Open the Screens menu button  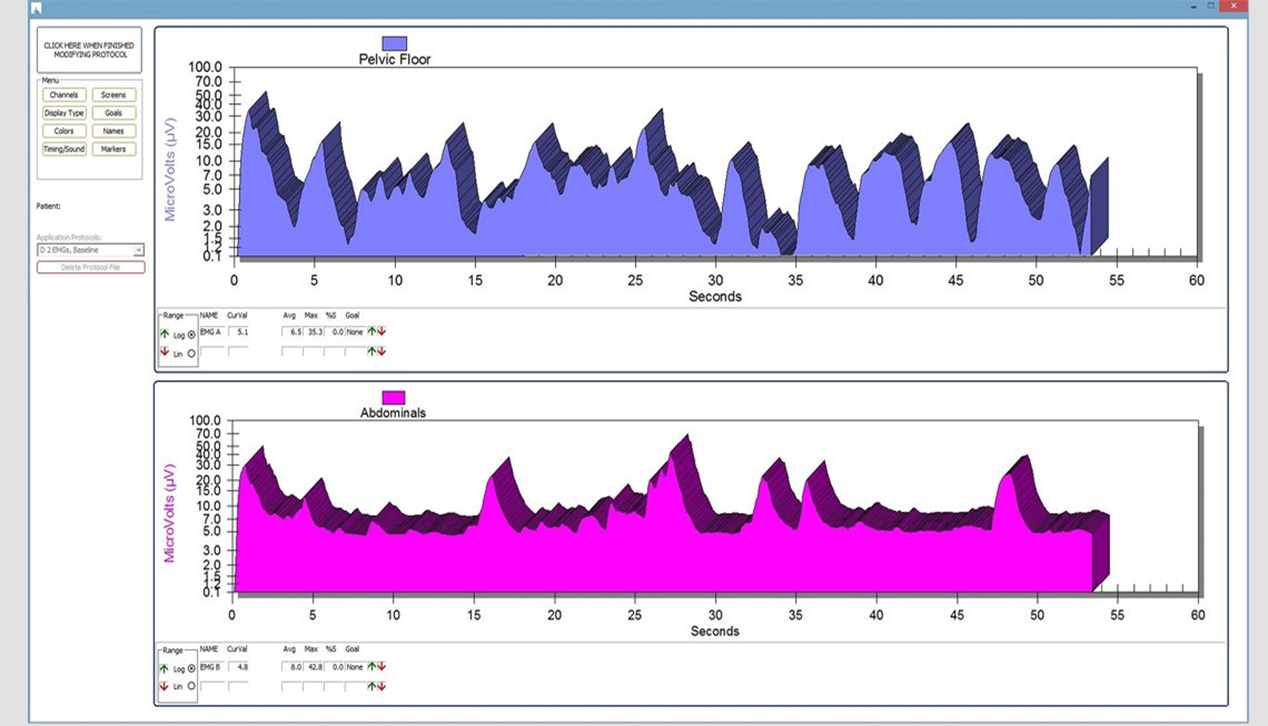(x=113, y=95)
